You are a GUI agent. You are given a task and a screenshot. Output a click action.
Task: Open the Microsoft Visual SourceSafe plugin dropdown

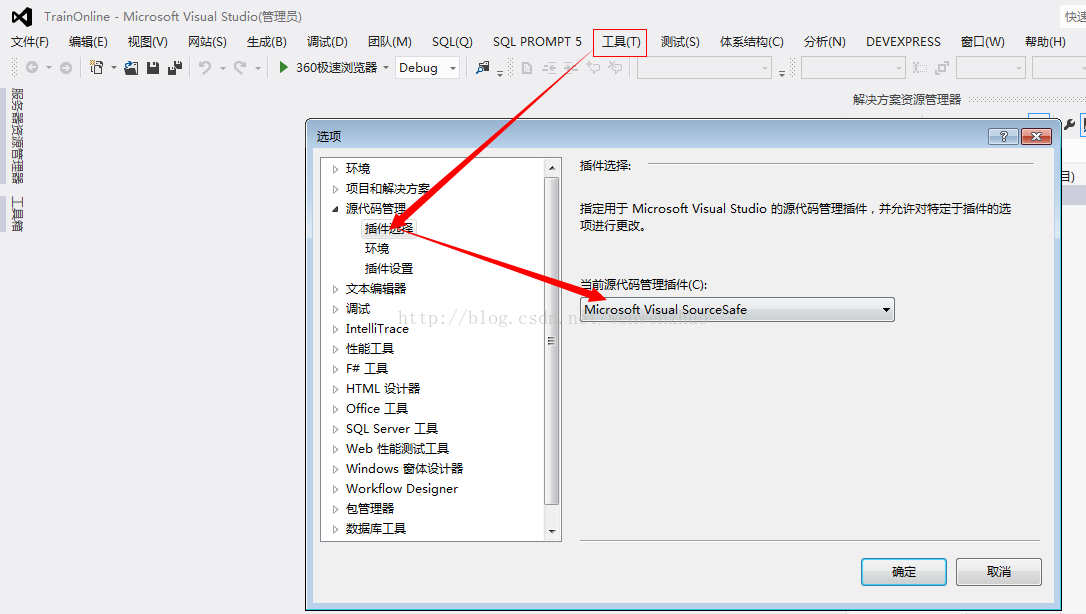coord(886,309)
